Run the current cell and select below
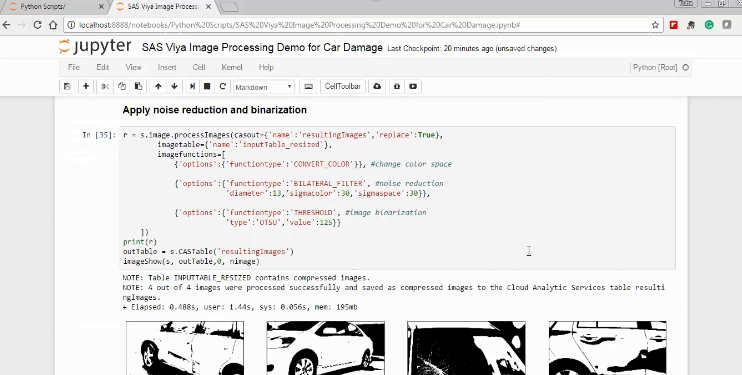This screenshot has width=742, height=375. (x=192, y=86)
